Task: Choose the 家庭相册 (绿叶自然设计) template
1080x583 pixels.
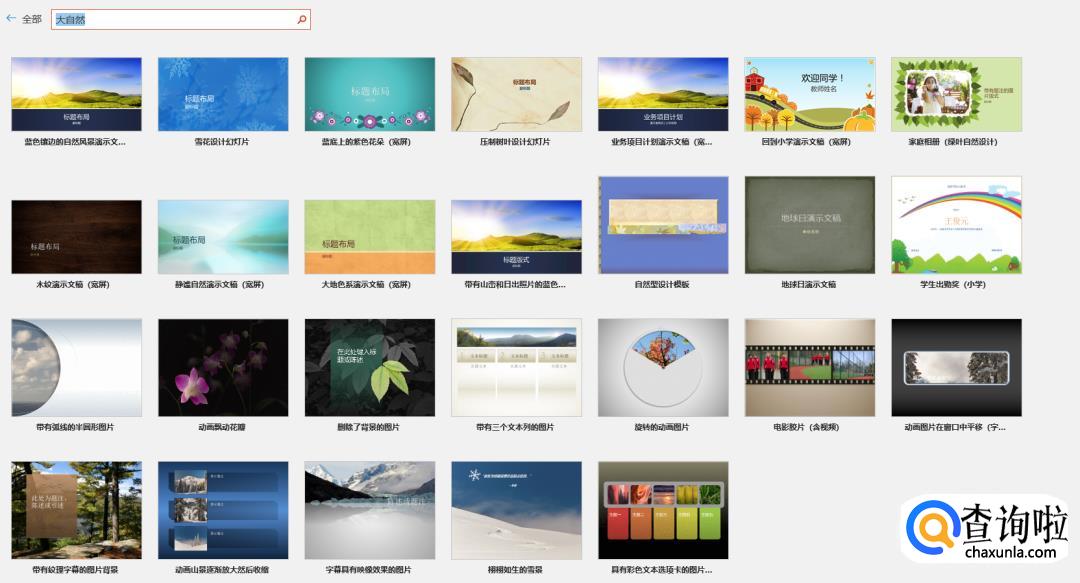Action: (x=957, y=94)
